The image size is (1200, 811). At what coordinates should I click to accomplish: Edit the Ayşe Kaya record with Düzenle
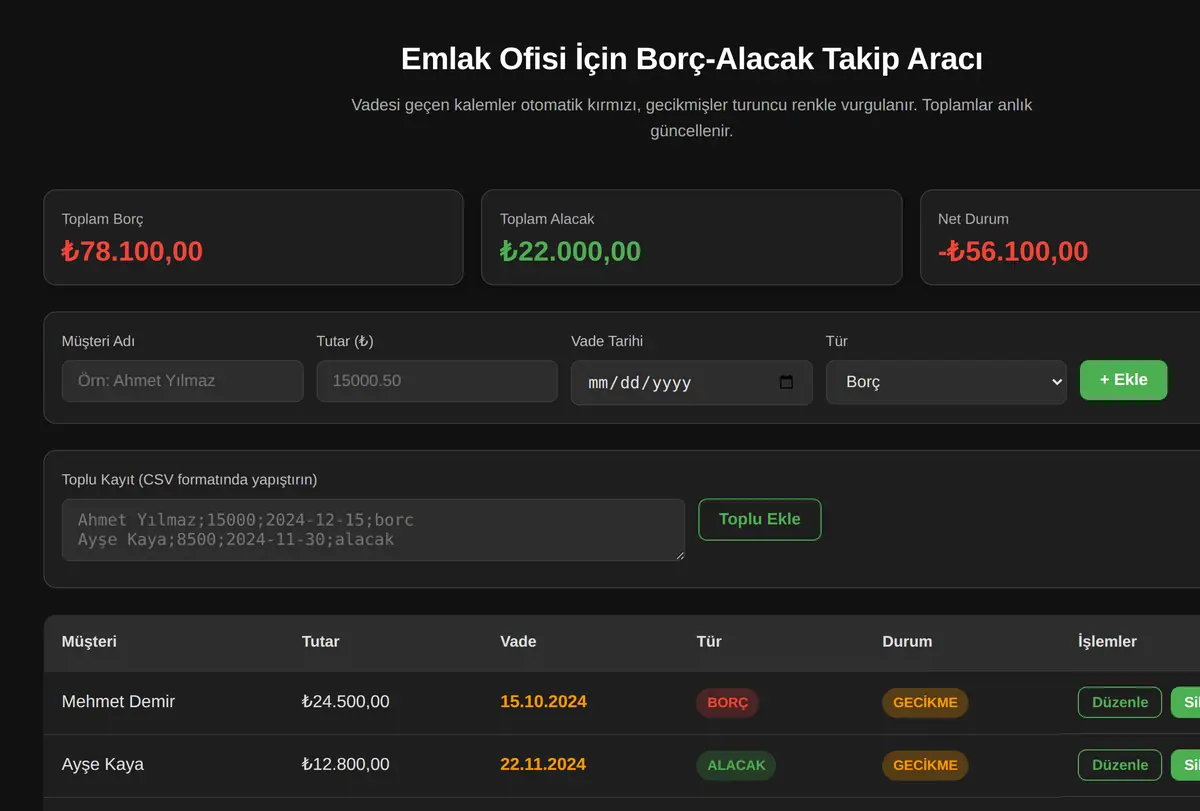coord(1120,765)
